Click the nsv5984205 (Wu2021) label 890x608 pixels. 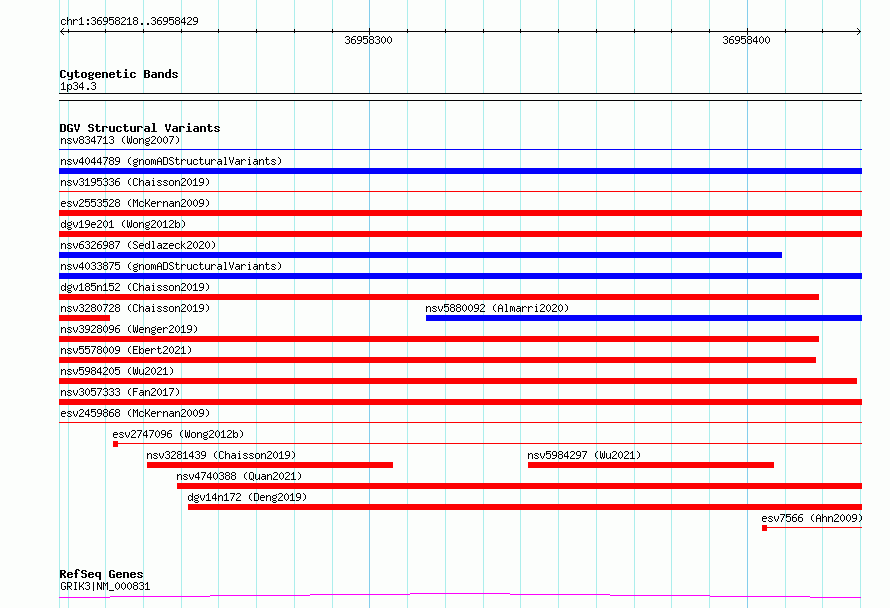(117, 371)
